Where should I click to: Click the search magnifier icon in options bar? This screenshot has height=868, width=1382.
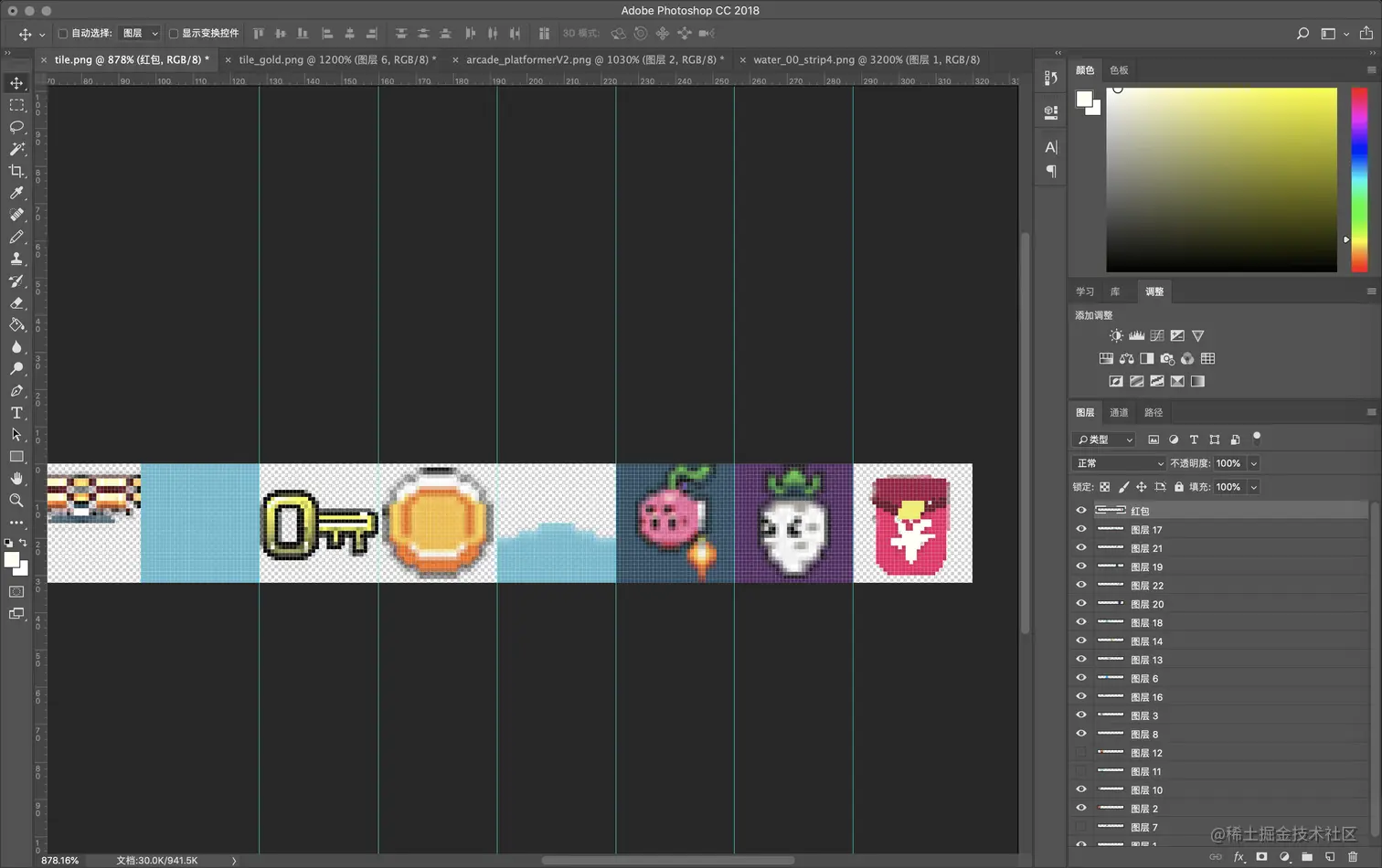(1302, 34)
